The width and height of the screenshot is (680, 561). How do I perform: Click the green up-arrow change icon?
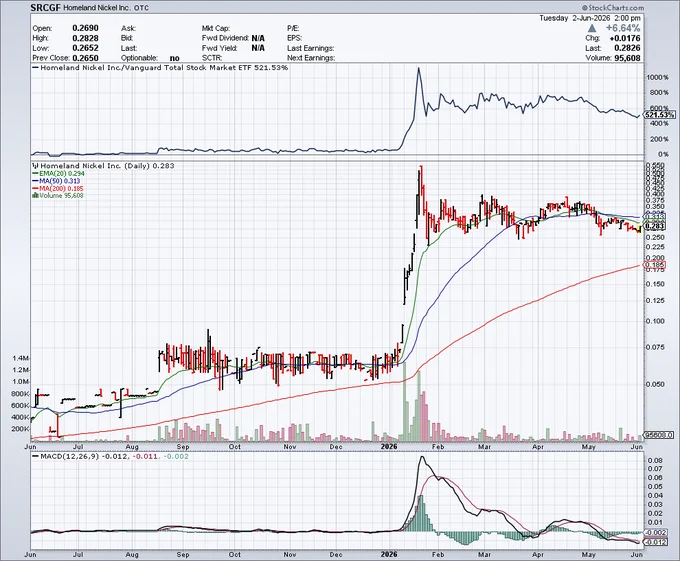pyautogui.click(x=592, y=29)
